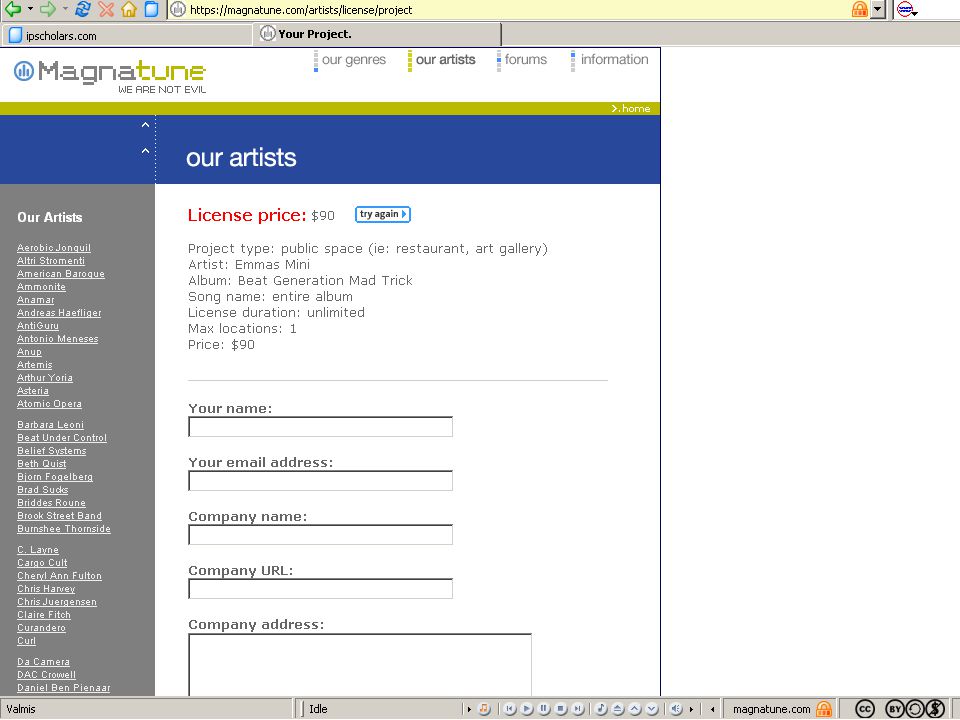Image resolution: width=960 pixels, height=720 pixels.
Task: Click the Magnatune logo
Action: coord(110,76)
